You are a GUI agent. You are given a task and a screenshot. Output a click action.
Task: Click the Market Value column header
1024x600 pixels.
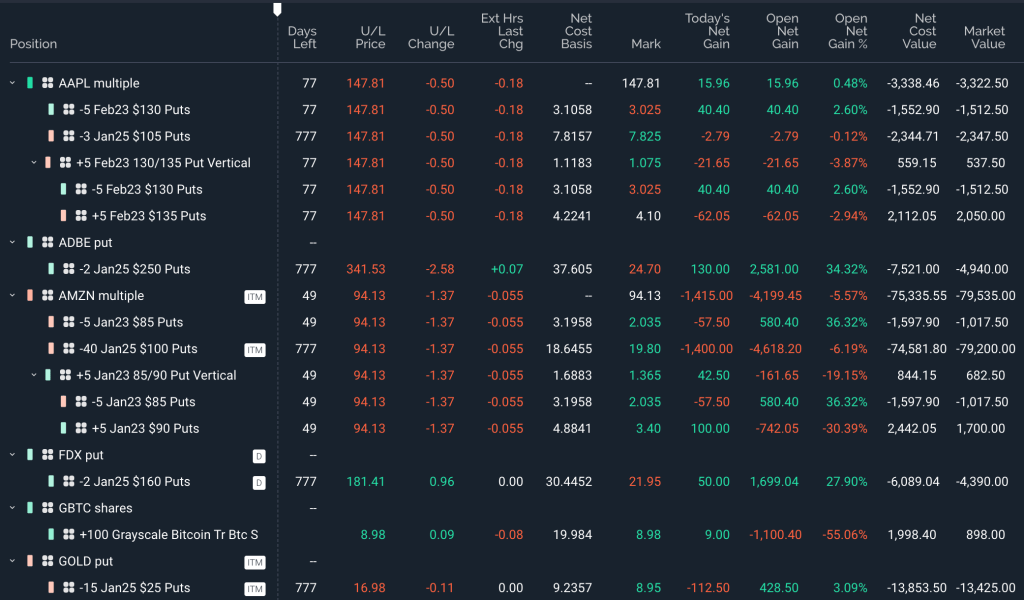click(984, 37)
